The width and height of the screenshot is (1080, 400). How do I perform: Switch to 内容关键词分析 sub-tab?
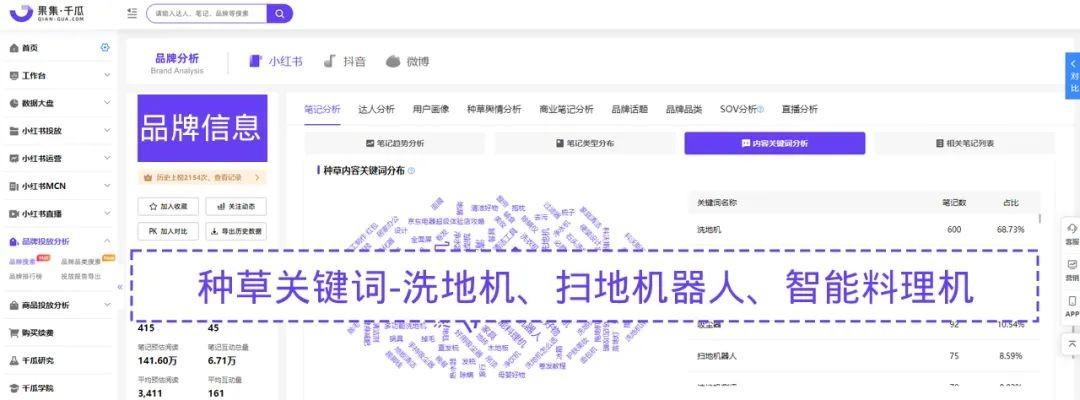click(x=775, y=143)
